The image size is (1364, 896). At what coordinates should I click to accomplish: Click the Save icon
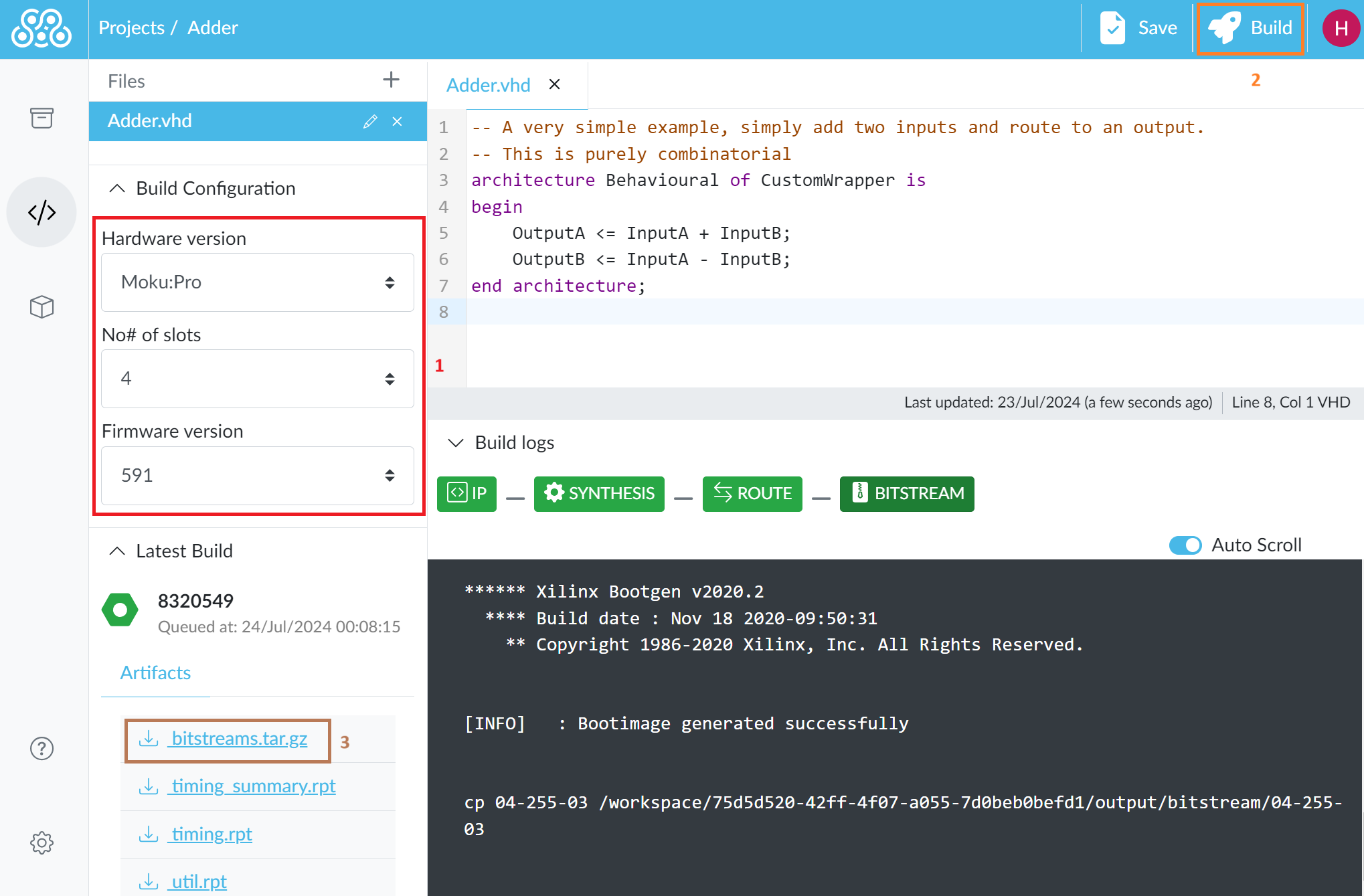tap(1113, 27)
